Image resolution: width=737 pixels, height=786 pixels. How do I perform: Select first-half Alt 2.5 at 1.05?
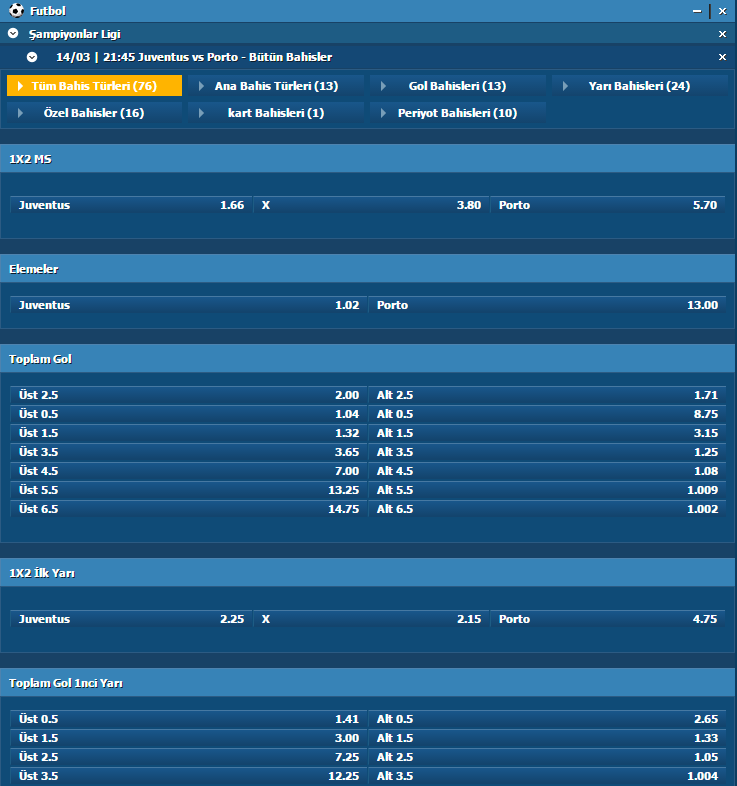(x=547, y=757)
